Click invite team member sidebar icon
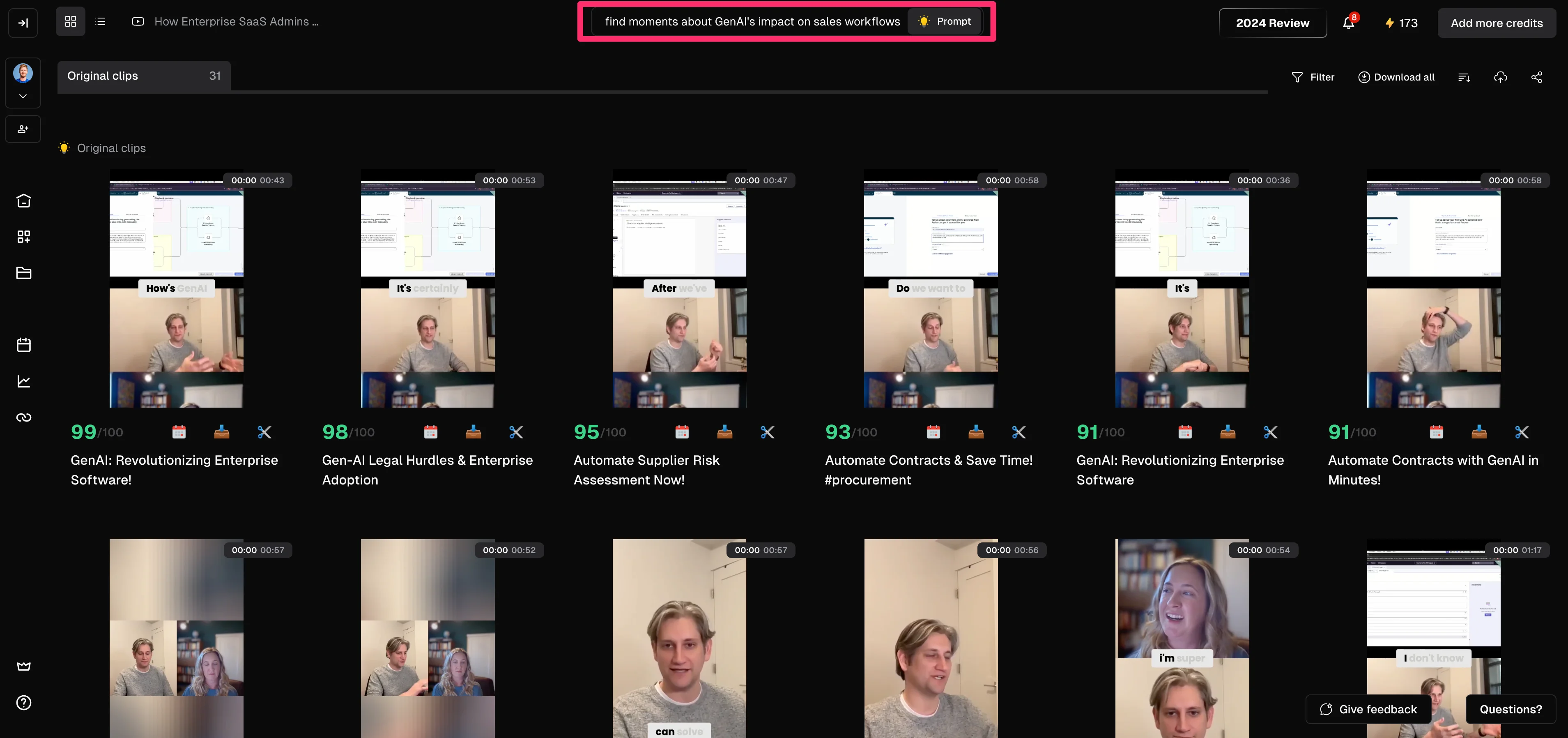This screenshot has width=1568, height=738. [23, 129]
